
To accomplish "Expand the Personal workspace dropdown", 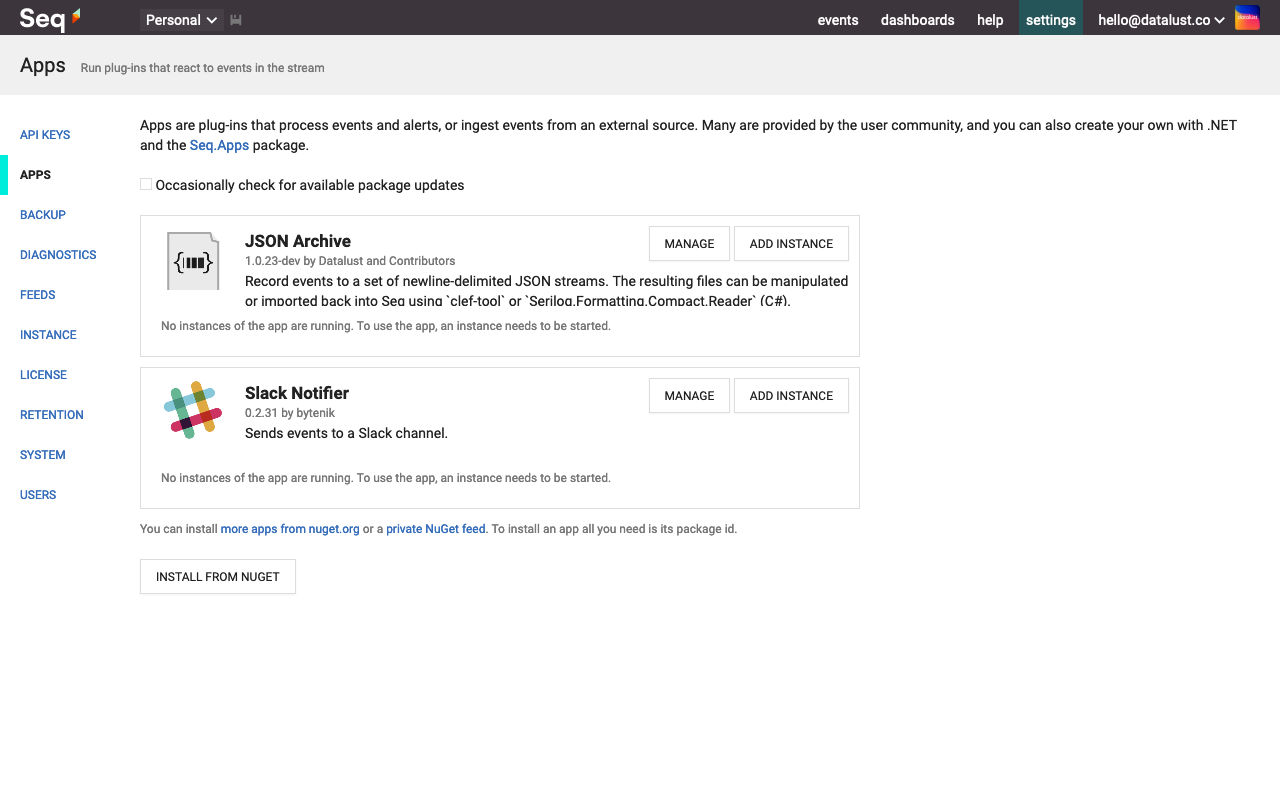I will [181, 20].
